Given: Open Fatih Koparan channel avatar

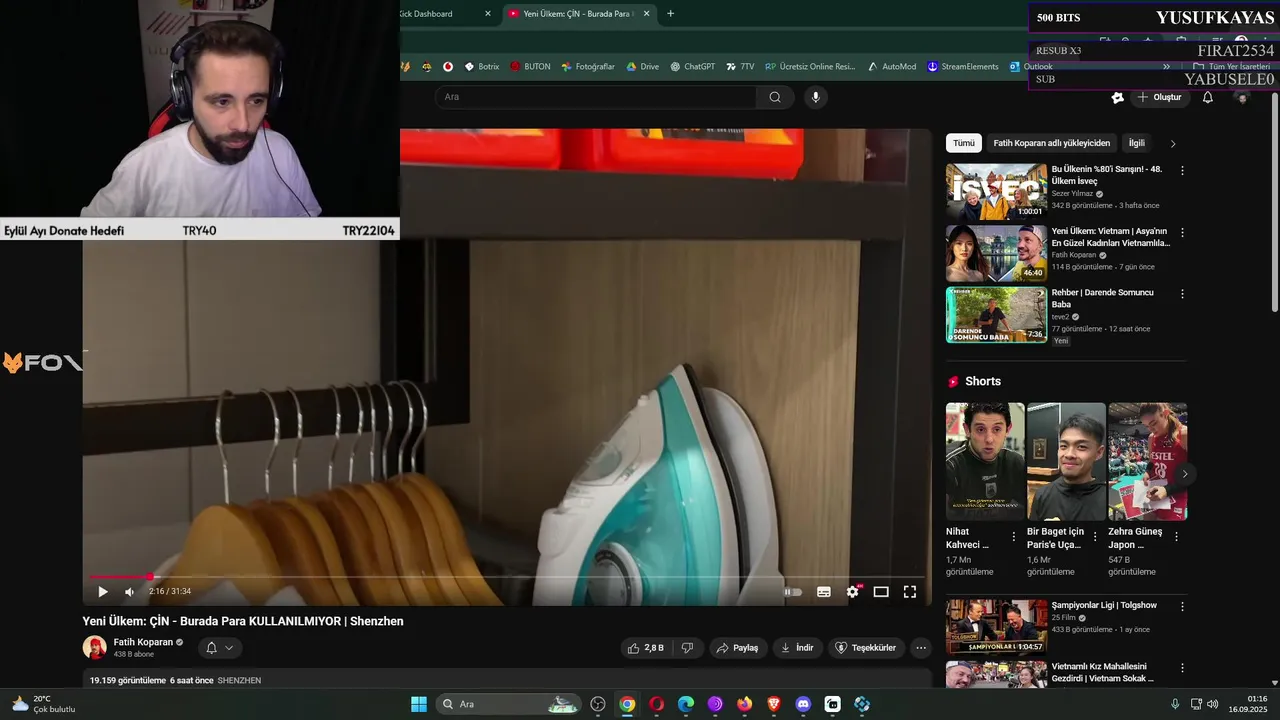Looking at the screenshot, I should click(x=95, y=648).
